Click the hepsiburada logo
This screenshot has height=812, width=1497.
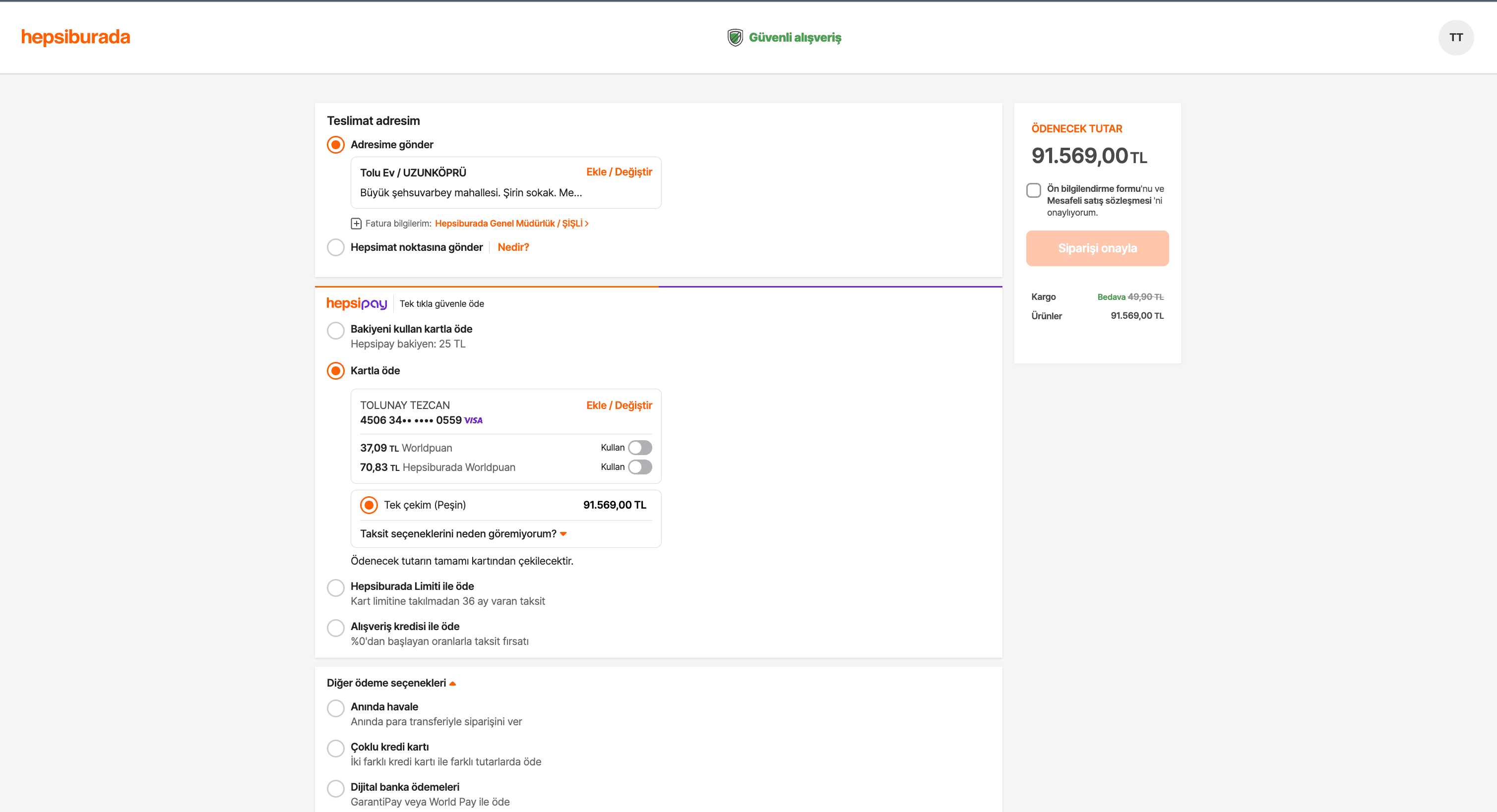[75, 37]
